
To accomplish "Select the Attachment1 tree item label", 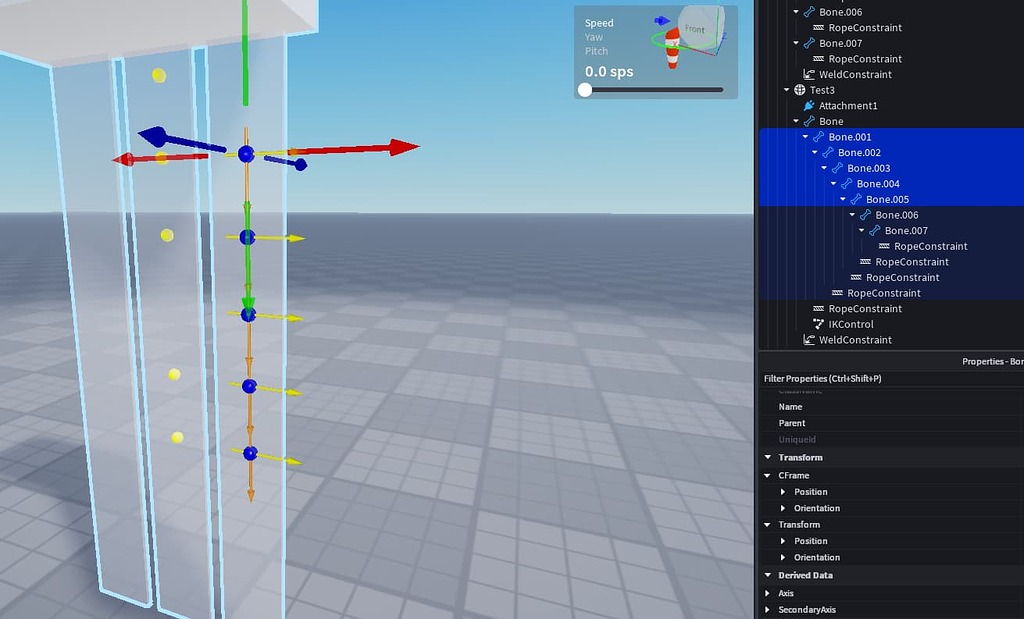I will tap(848, 106).
